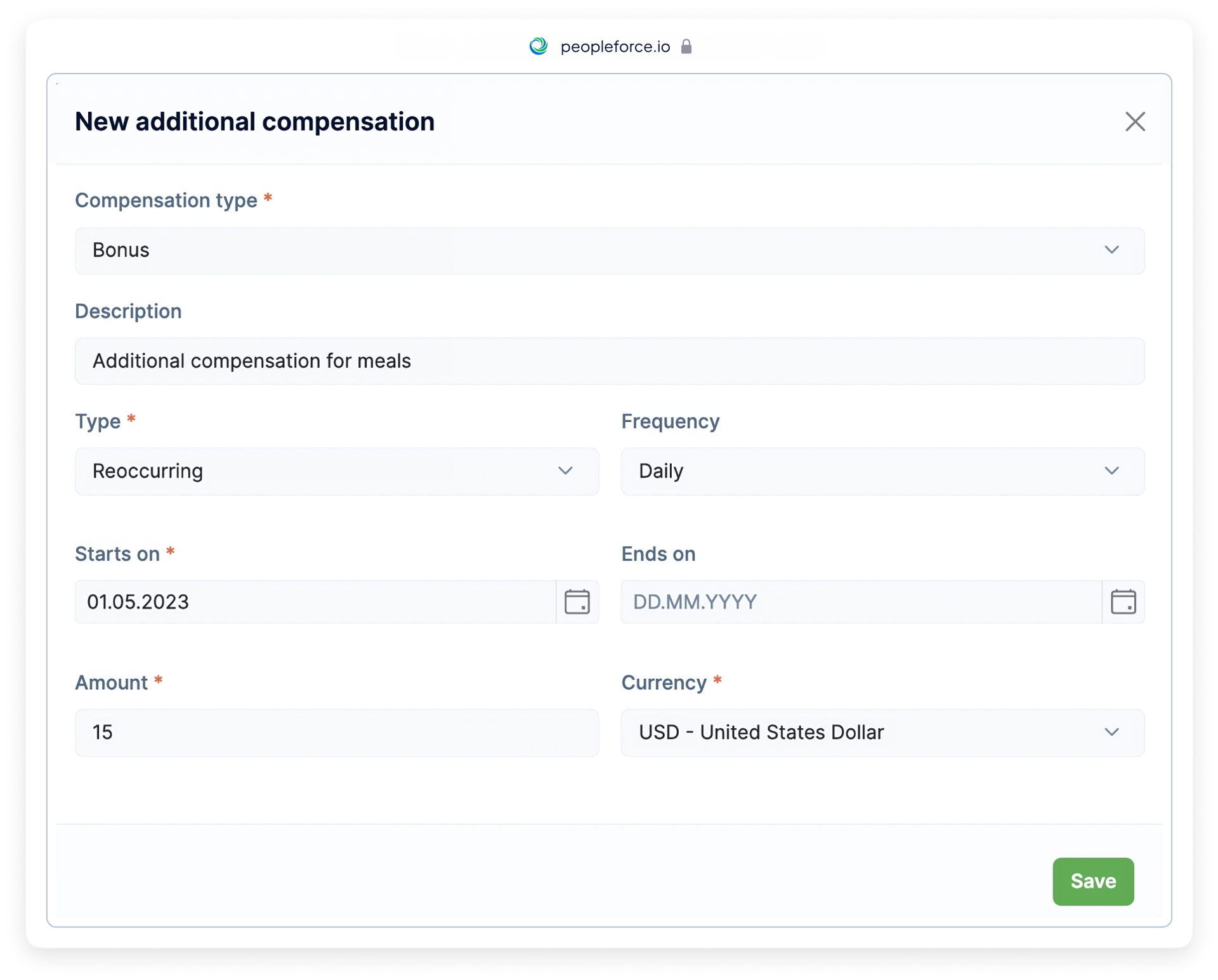The image size is (1218, 980).
Task: Open the Ends on calendar picker
Action: [1123, 601]
